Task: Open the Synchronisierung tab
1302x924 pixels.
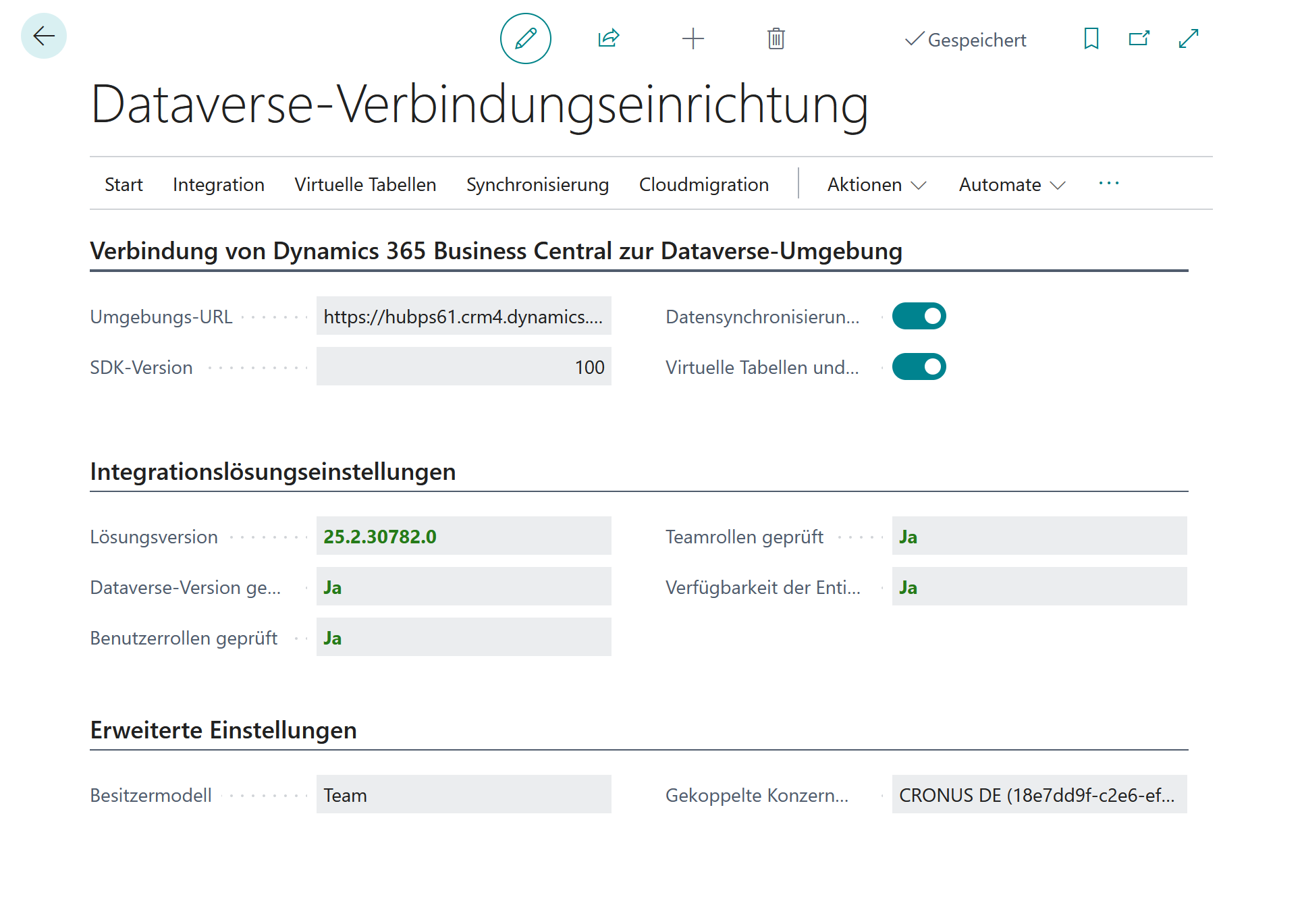Action: pos(537,184)
